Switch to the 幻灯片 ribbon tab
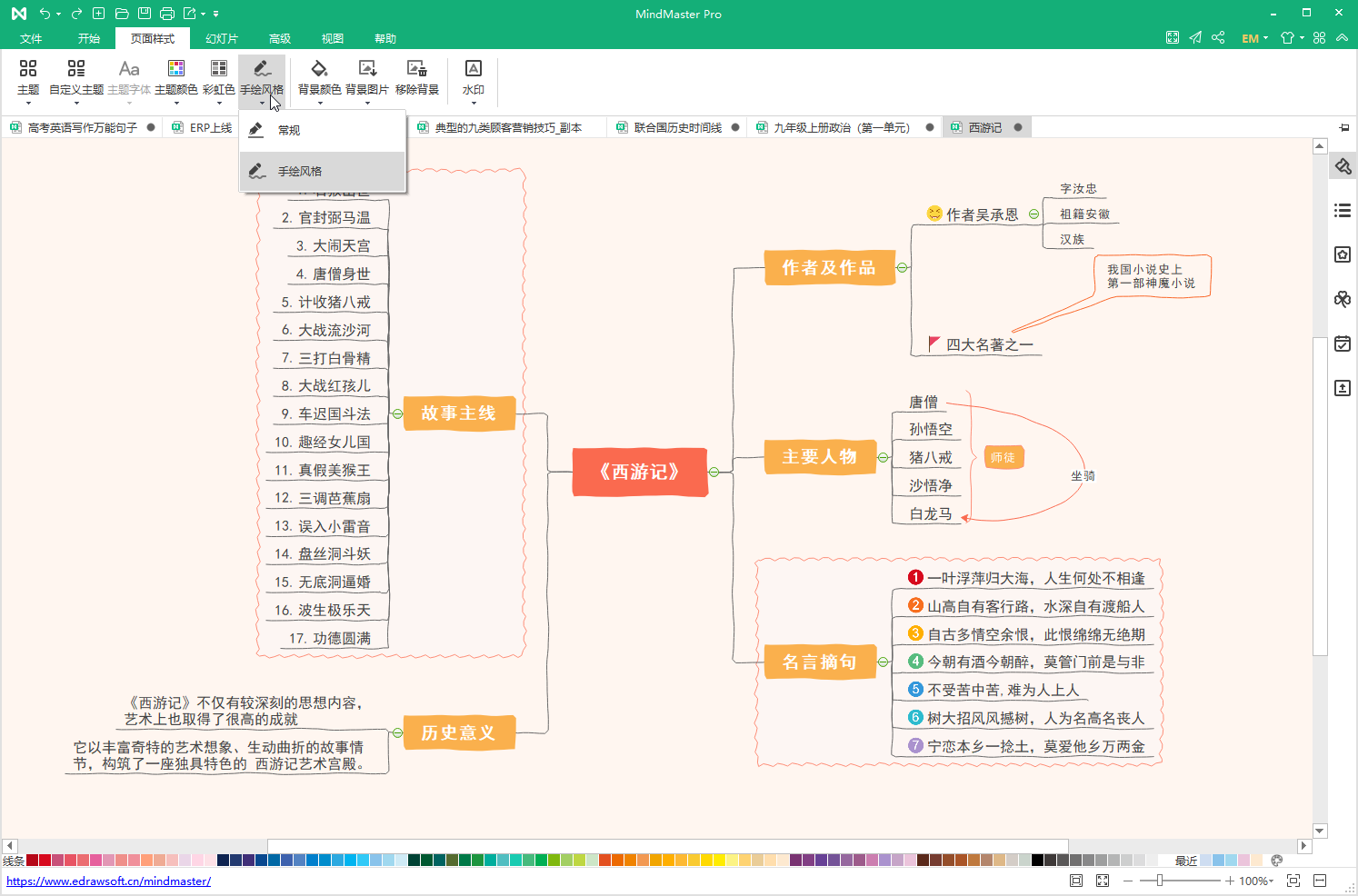The height and width of the screenshot is (896, 1358). (x=222, y=38)
